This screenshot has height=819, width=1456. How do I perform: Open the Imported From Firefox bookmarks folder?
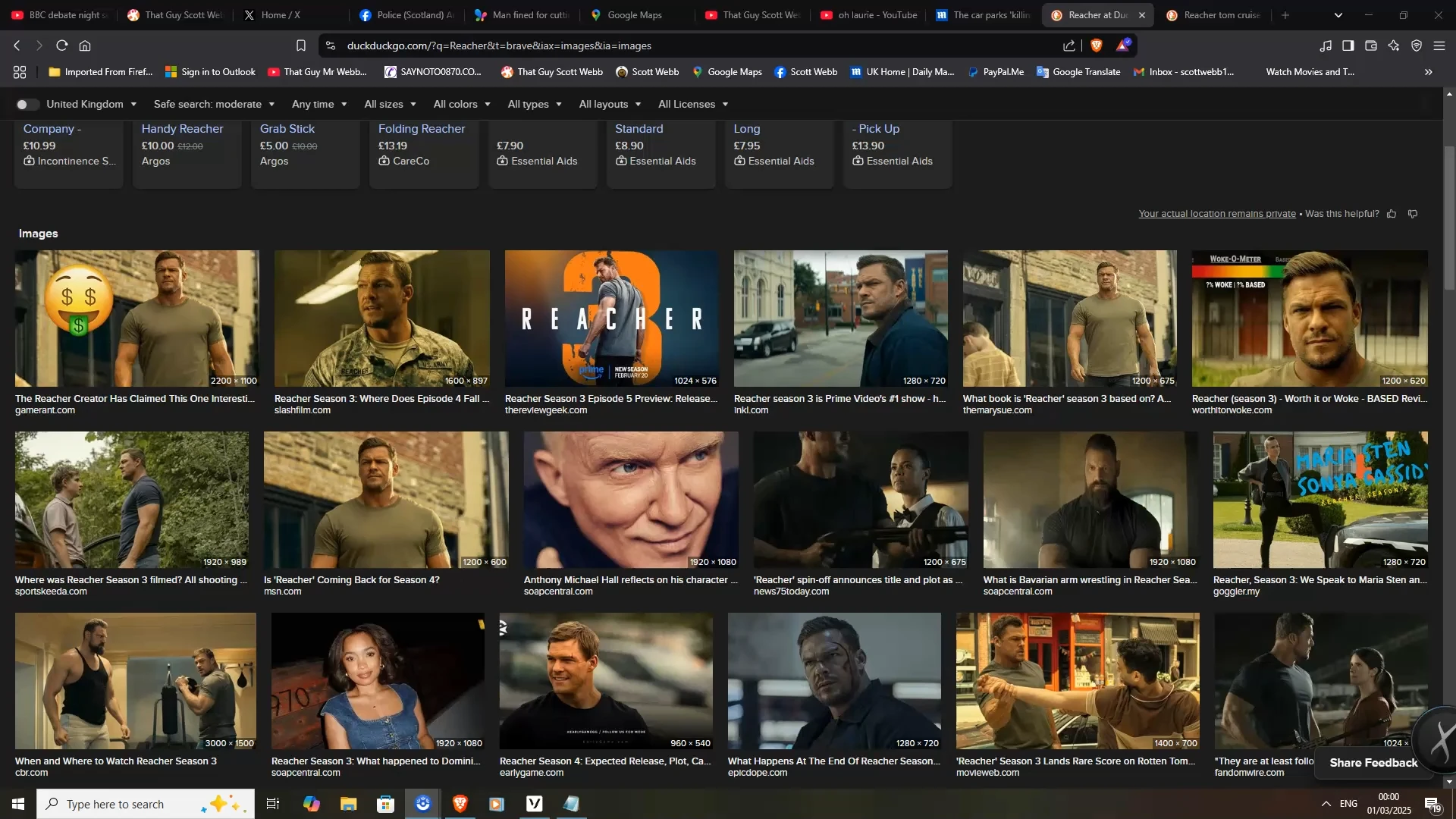pos(100,72)
